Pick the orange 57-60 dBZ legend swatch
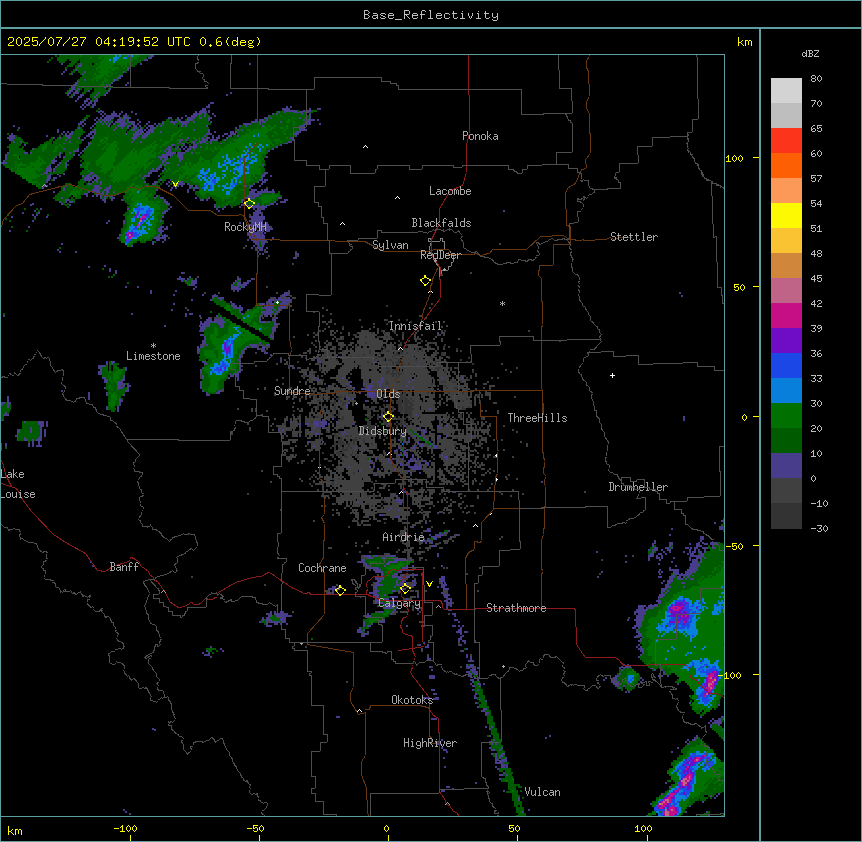This screenshot has height=842, width=862. (786, 165)
